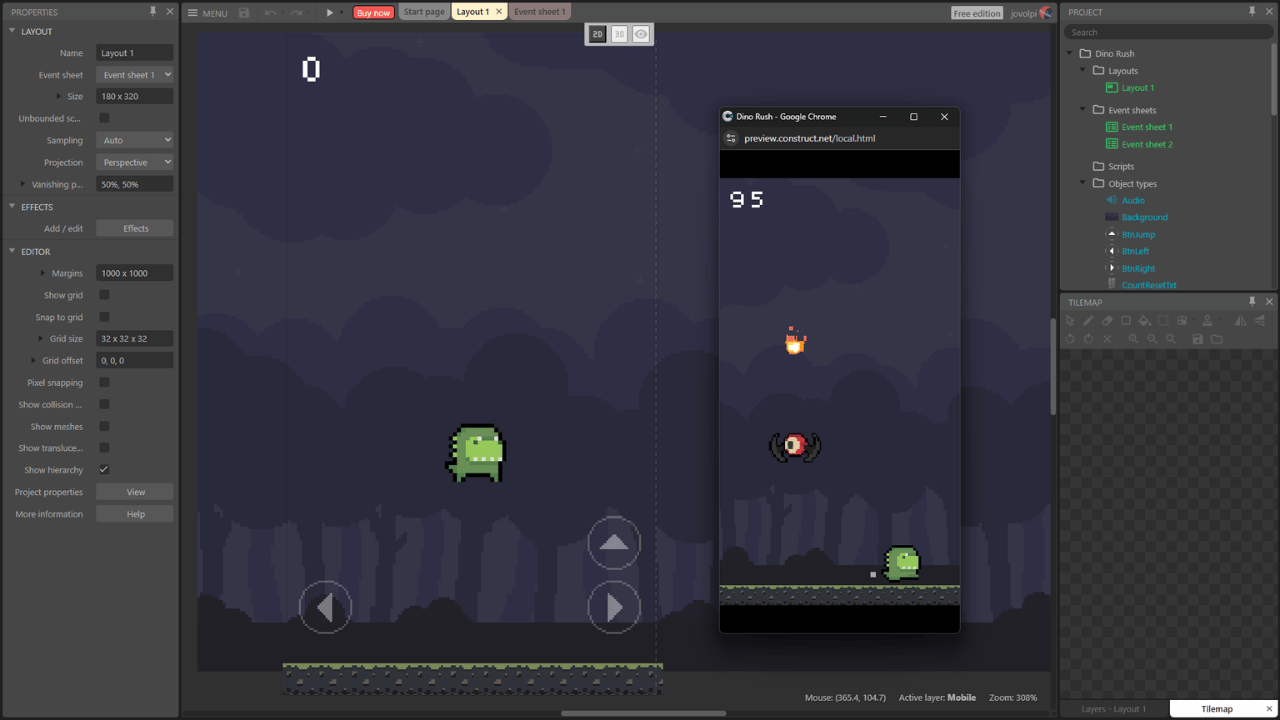Switch viewport to 2D view mode
This screenshot has height=720, width=1280.
pyautogui.click(x=597, y=34)
